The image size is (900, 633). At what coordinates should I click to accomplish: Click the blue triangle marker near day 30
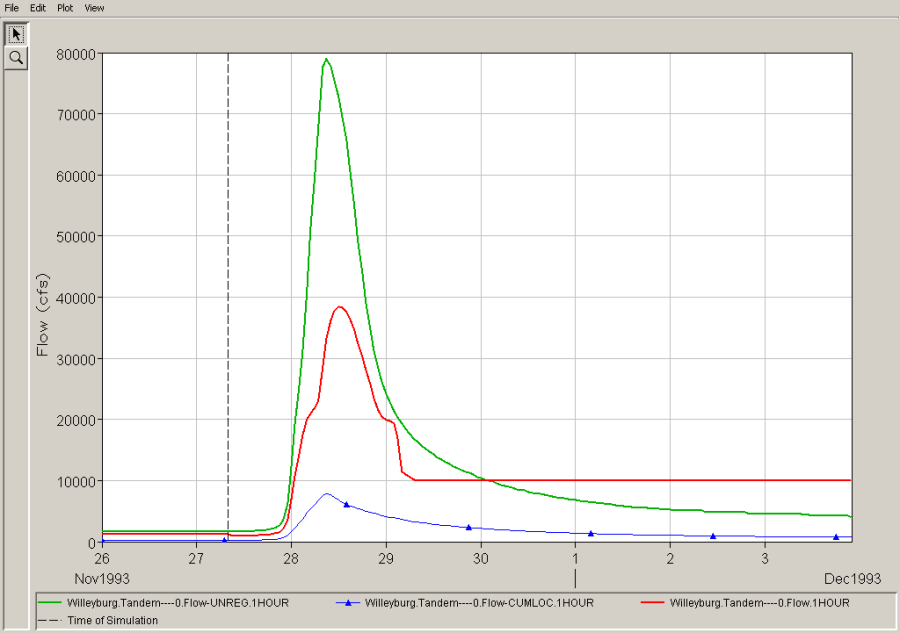pyautogui.click(x=469, y=527)
